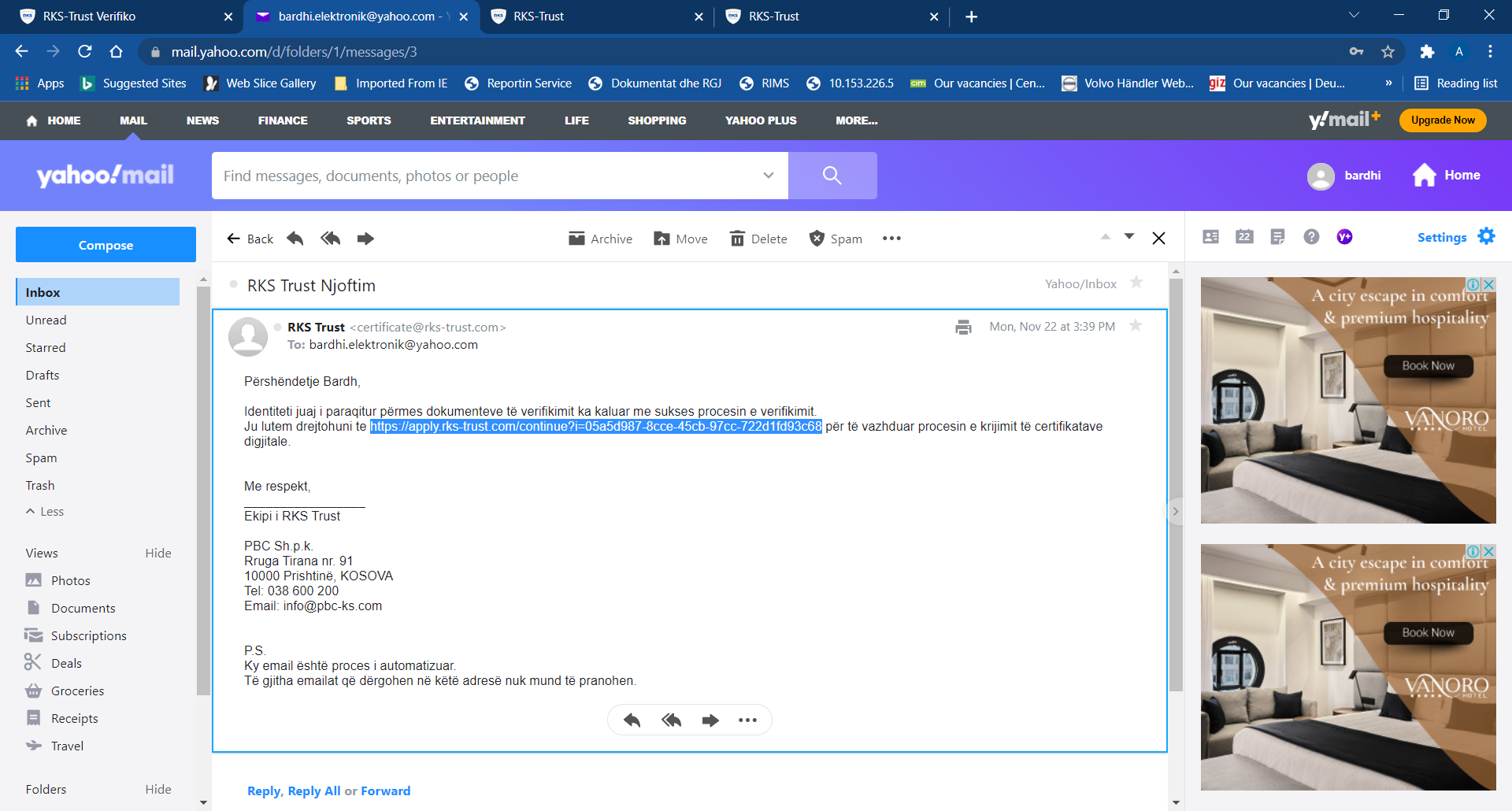Open Notepad panel icon
The height and width of the screenshot is (811, 1512).
pyautogui.click(x=1278, y=237)
